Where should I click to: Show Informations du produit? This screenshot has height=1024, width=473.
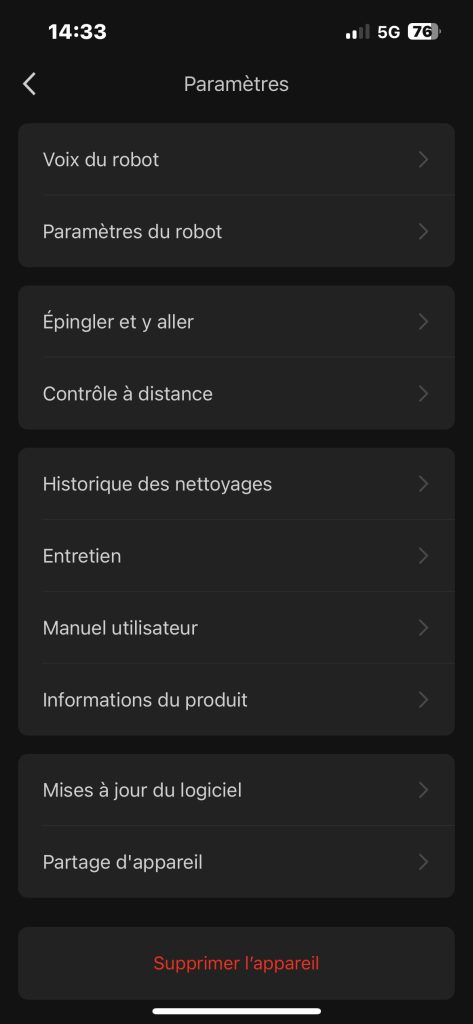pos(236,700)
